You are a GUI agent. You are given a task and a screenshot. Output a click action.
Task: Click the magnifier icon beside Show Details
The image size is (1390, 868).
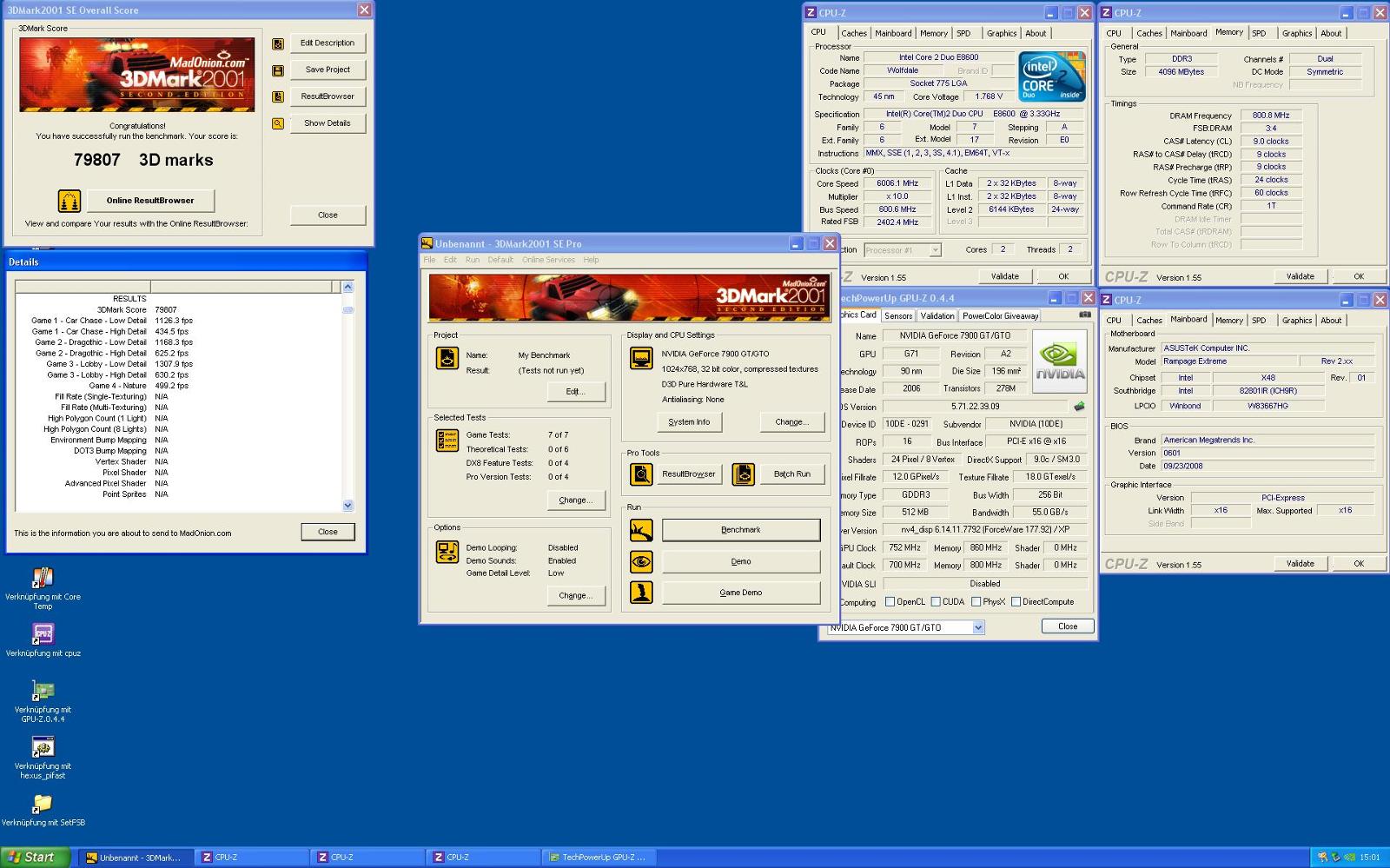click(x=278, y=123)
